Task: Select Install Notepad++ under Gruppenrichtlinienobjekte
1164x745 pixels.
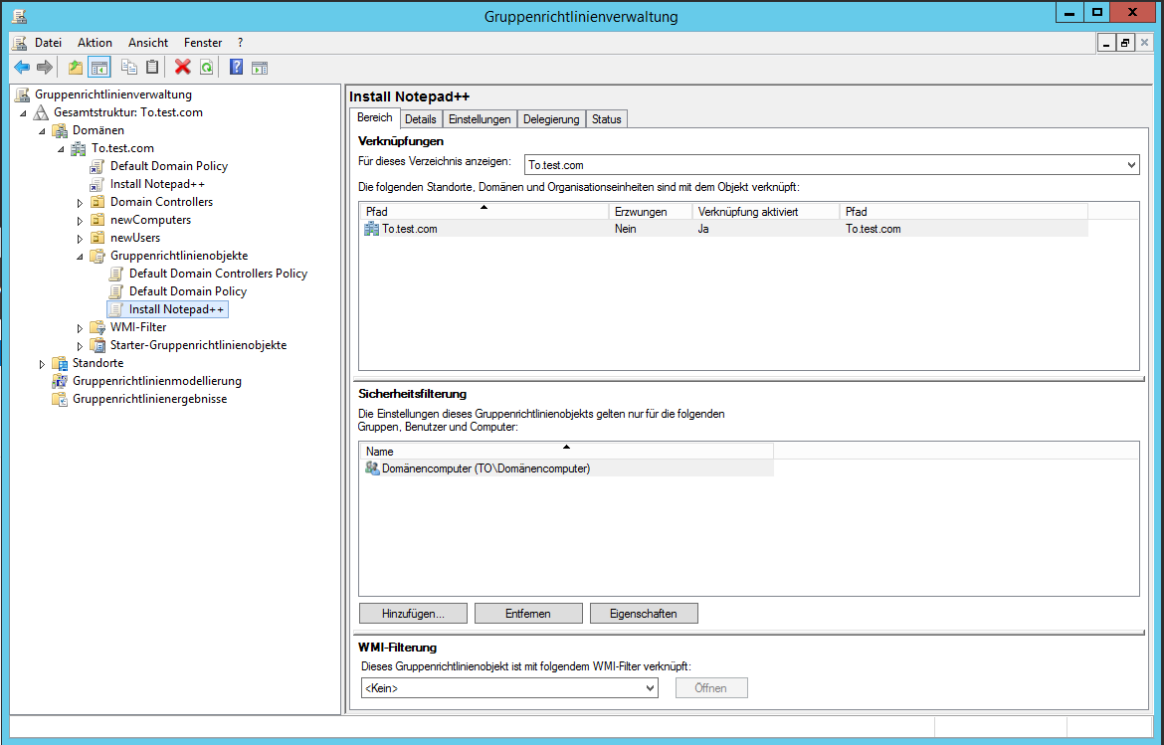Action: (169, 309)
